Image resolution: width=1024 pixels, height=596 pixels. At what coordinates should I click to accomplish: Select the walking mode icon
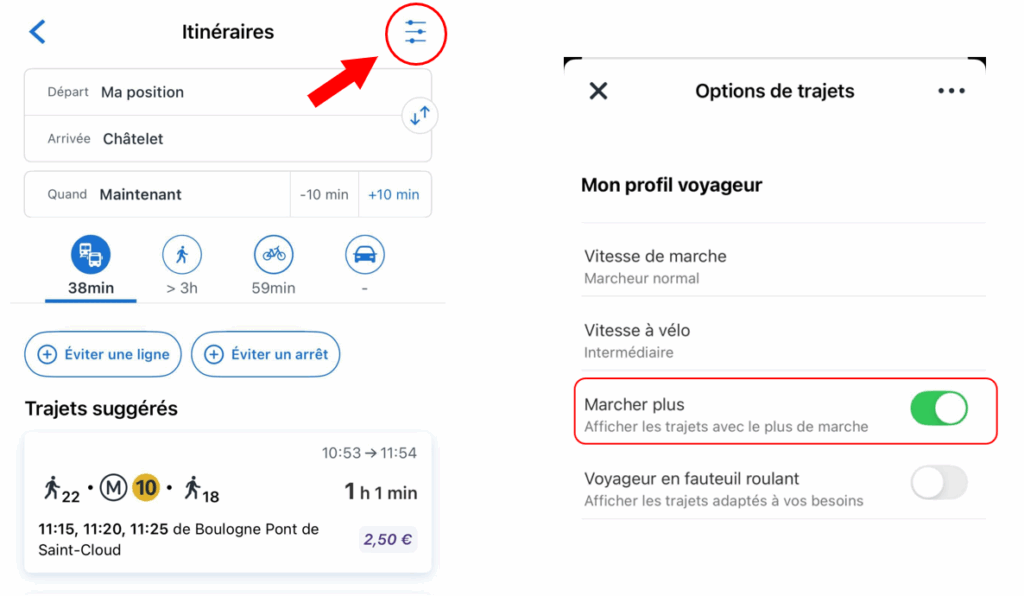(x=182, y=255)
